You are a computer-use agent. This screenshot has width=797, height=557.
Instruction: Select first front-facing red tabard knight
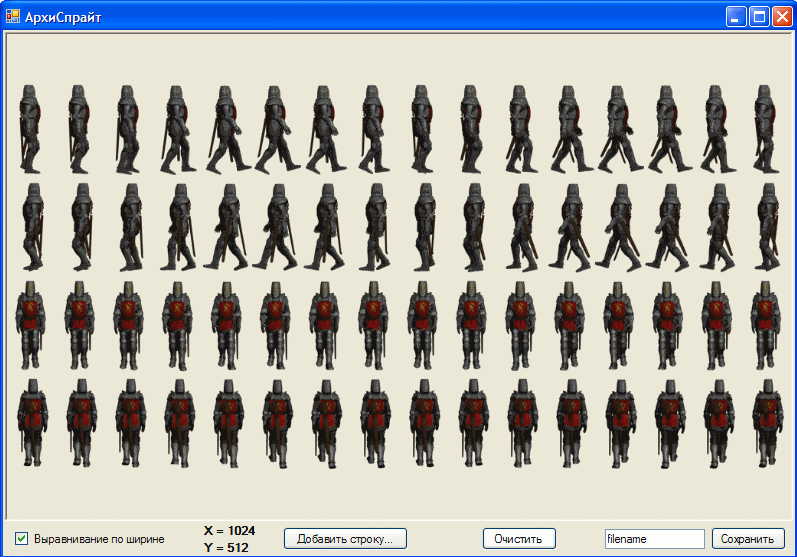(30, 325)
